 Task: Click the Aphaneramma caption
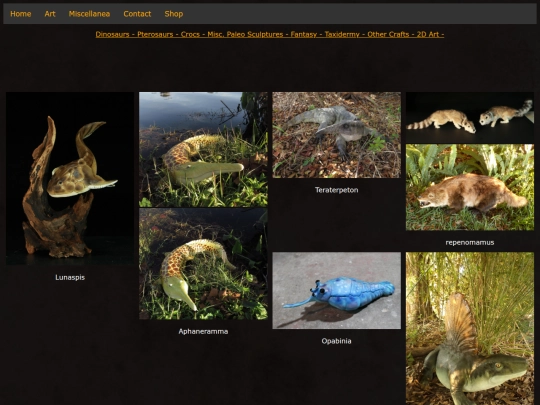(x=203, y=331)
